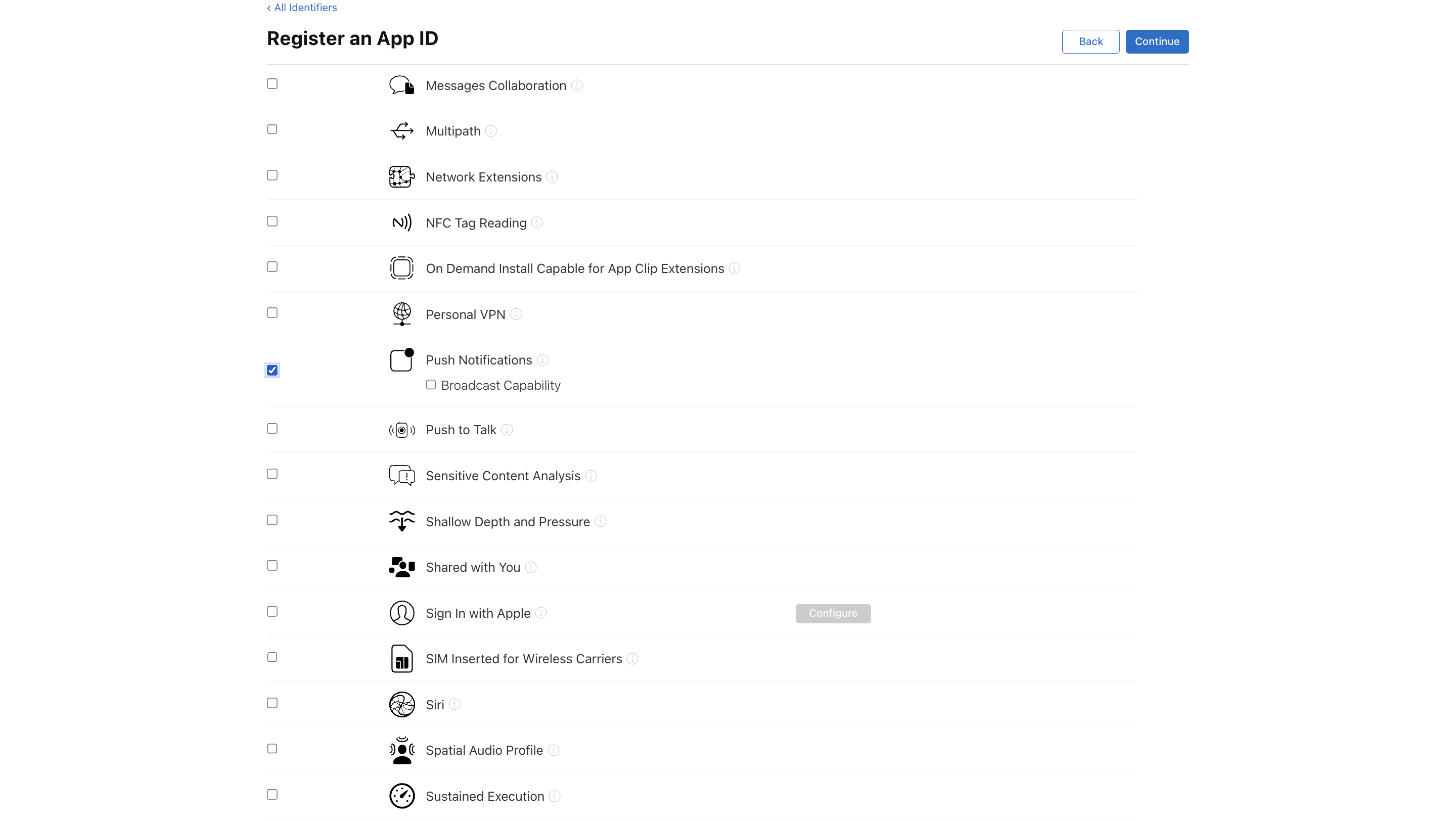Enable the Broadcast Capability checkbox
This screenshot has width=1456, height=821.
click(x=431, y=385)
